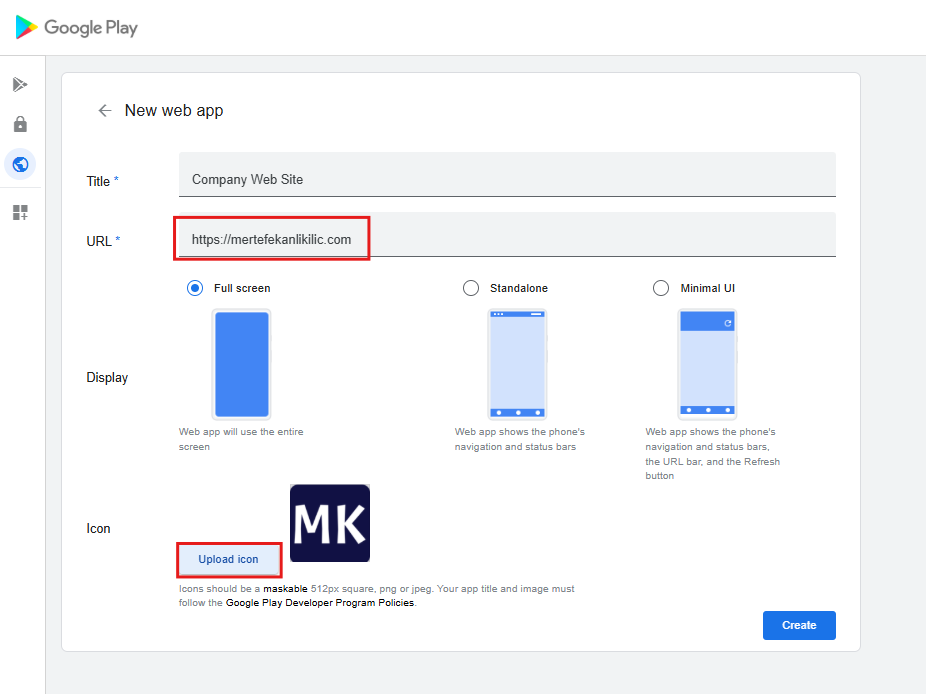Click the Standalone phone preview image

click(517, 364)
